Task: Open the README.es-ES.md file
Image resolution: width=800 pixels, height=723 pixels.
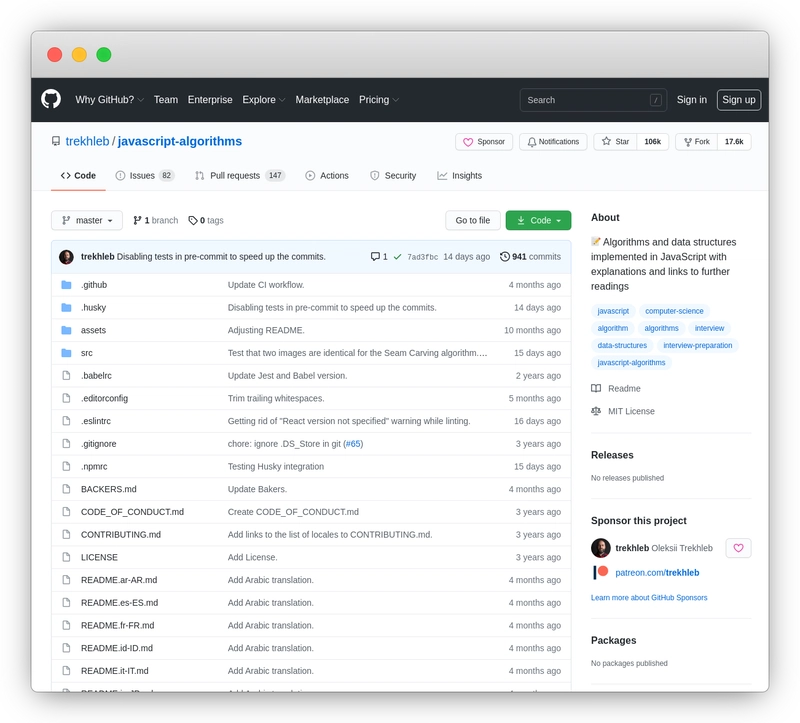Action: [x=119, y=603]
